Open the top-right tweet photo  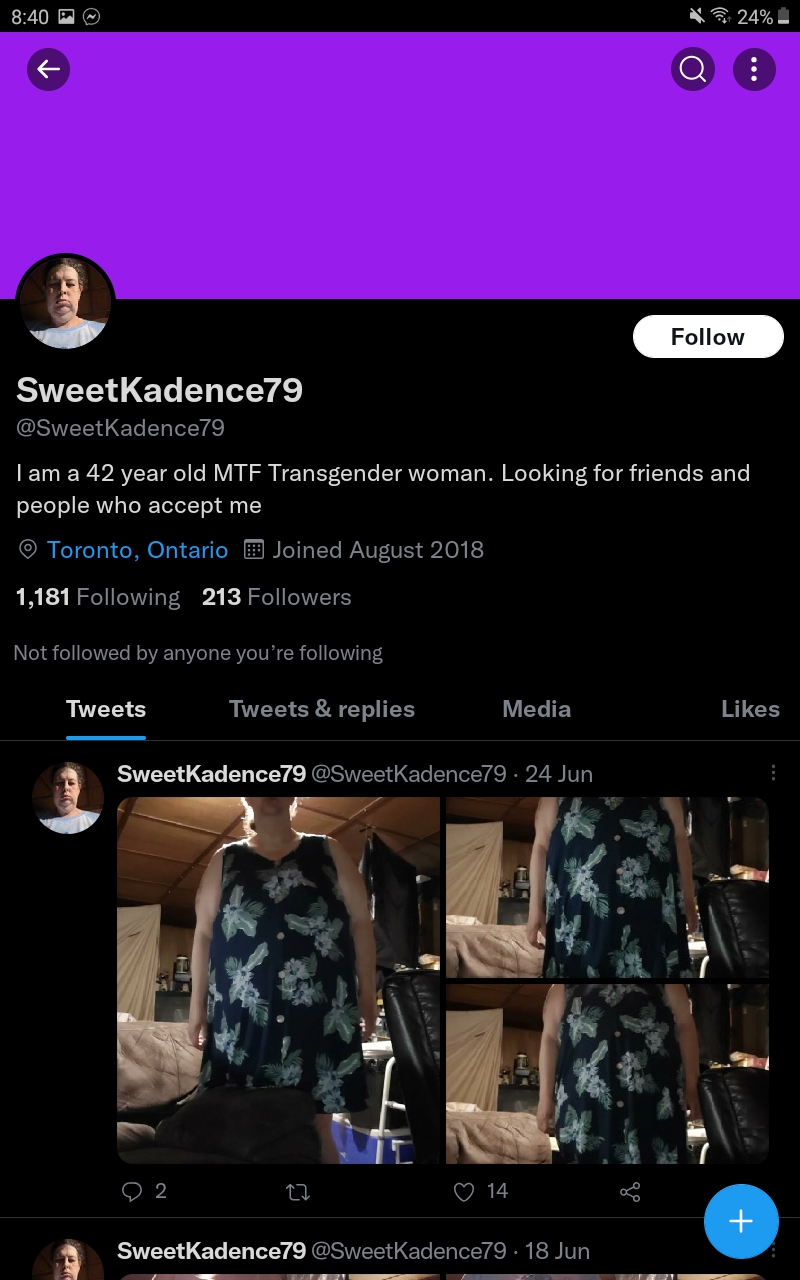click(x=607, y=887)
